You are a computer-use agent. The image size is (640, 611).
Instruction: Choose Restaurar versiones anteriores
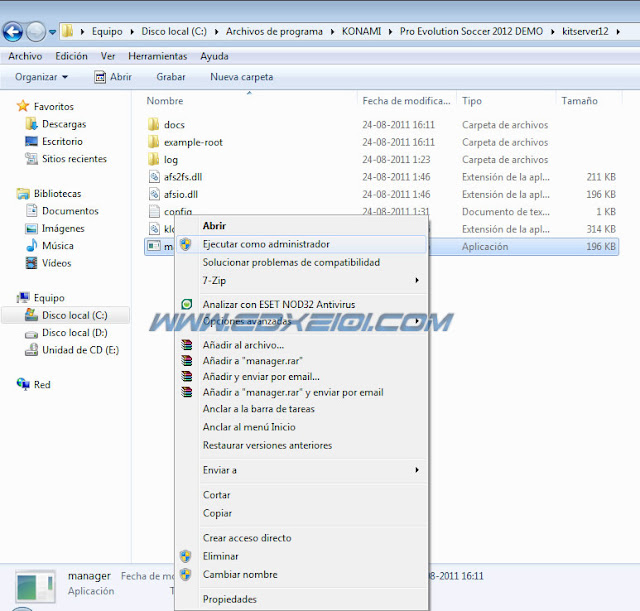301,445
